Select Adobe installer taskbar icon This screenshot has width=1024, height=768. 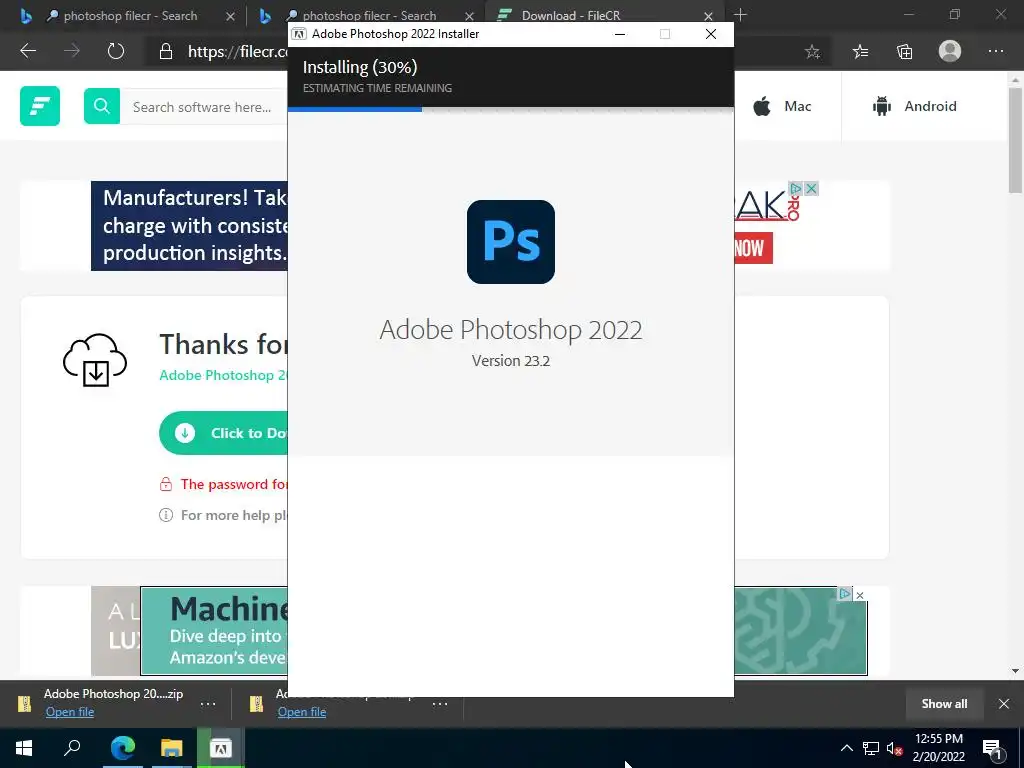point(221,748)
